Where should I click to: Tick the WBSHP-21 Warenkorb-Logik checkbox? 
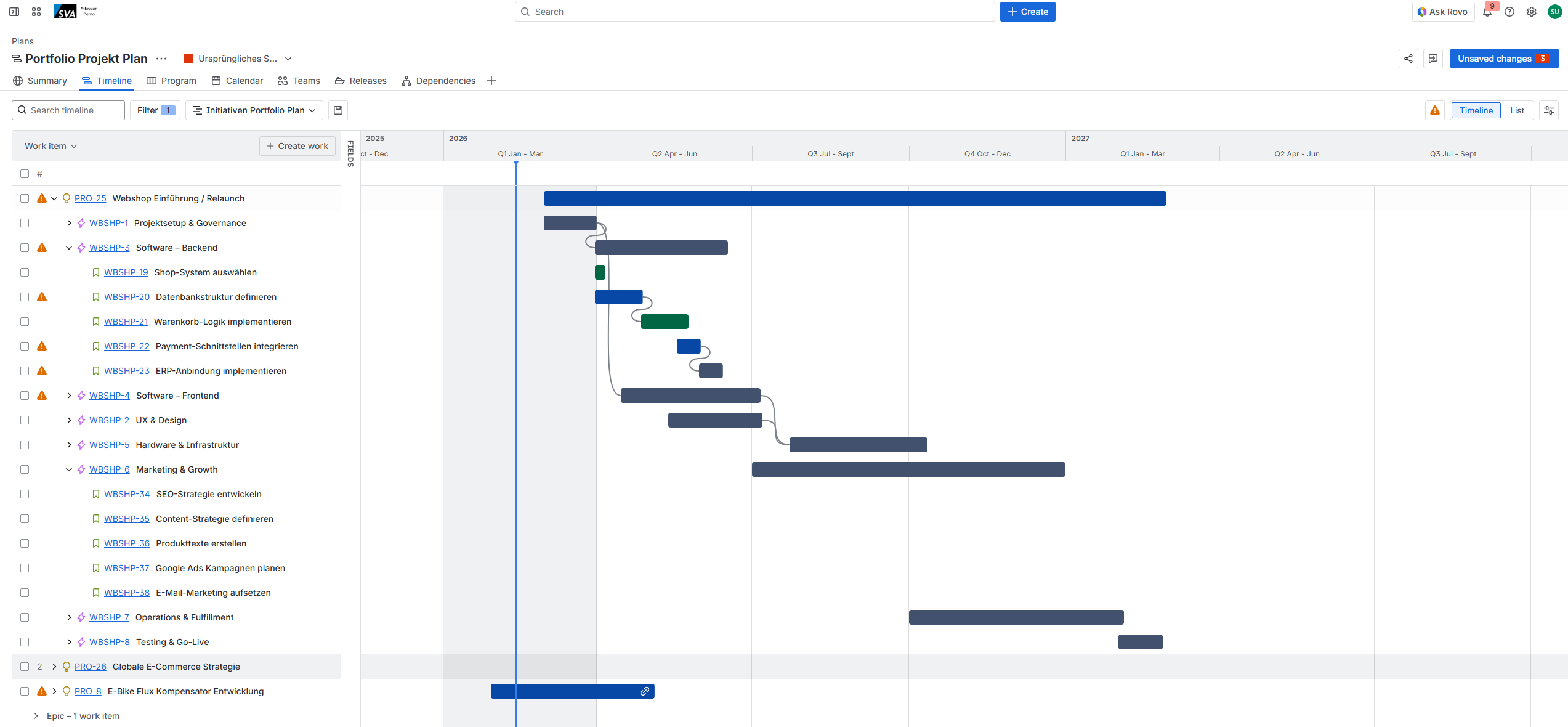click(25, 322)
